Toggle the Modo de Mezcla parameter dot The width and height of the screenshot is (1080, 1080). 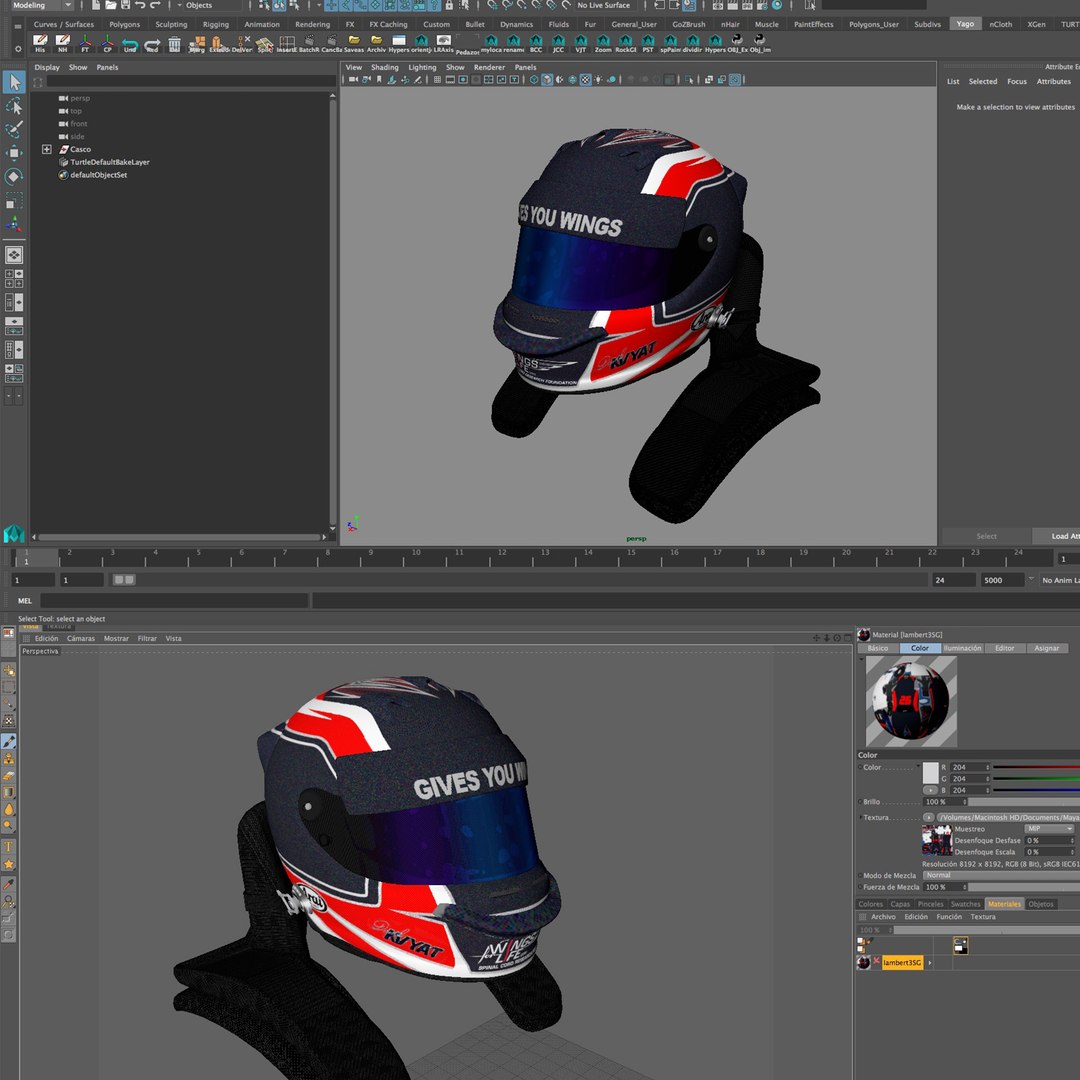(x=860, y=875)
